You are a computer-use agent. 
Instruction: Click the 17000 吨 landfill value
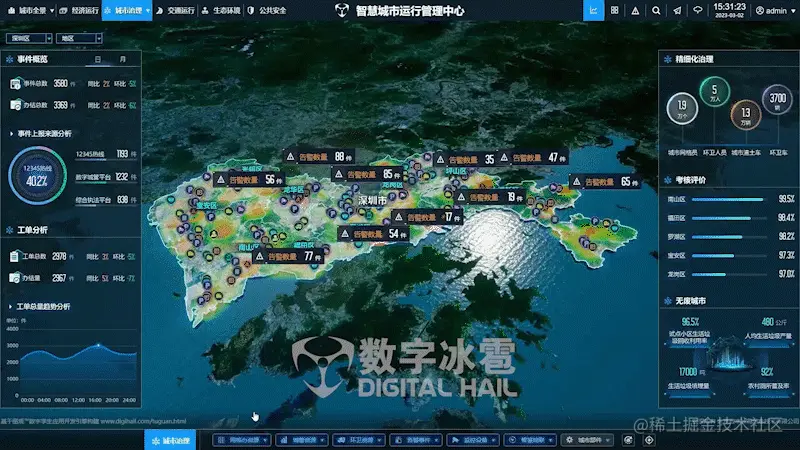[x=692, y=372]
